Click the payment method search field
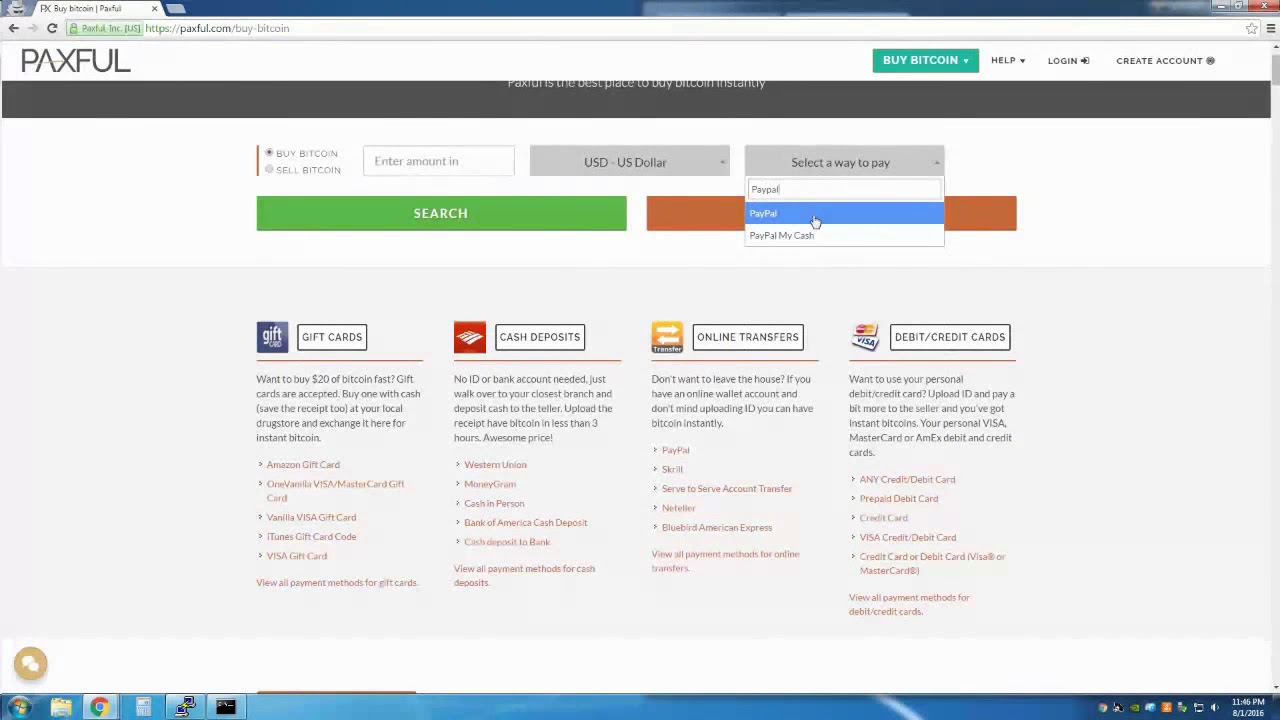Screen dimensions: 1280x720 tap(844, 189)
